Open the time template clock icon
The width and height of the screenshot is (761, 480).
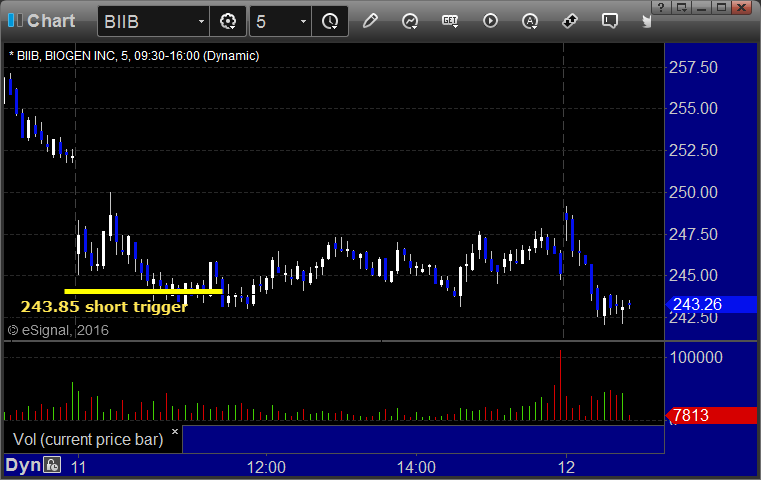pos(330,21)
